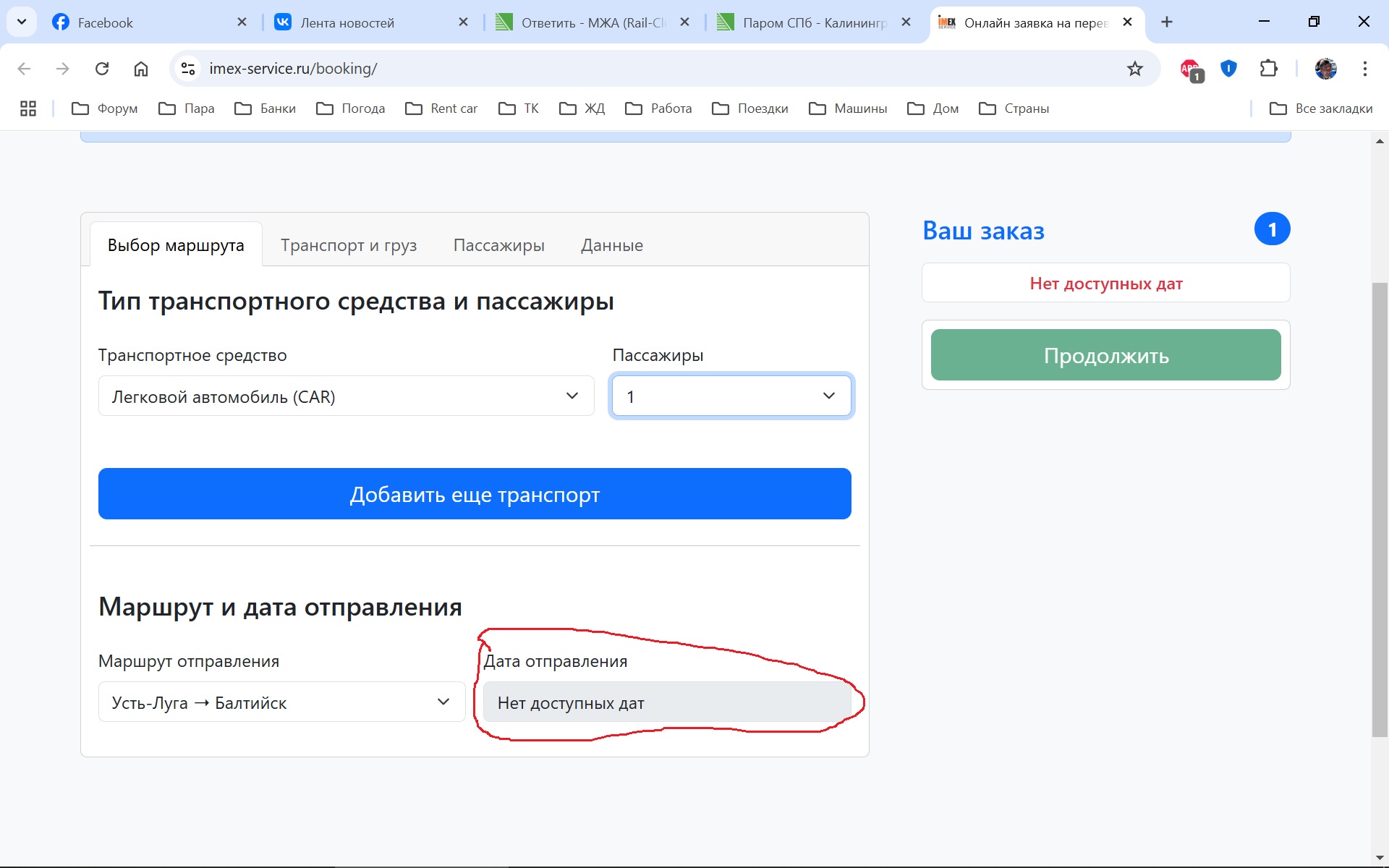Open the AdBlock extension icon

coord(1190,69)
